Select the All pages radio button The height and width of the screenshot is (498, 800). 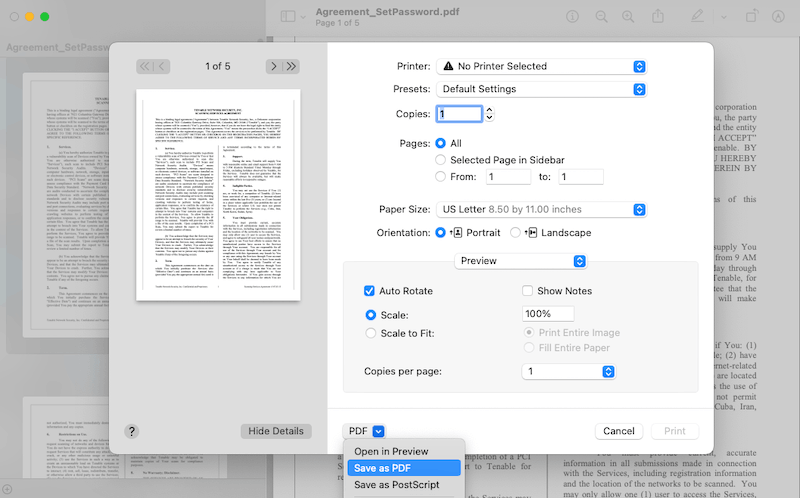(x=440, y=143)
